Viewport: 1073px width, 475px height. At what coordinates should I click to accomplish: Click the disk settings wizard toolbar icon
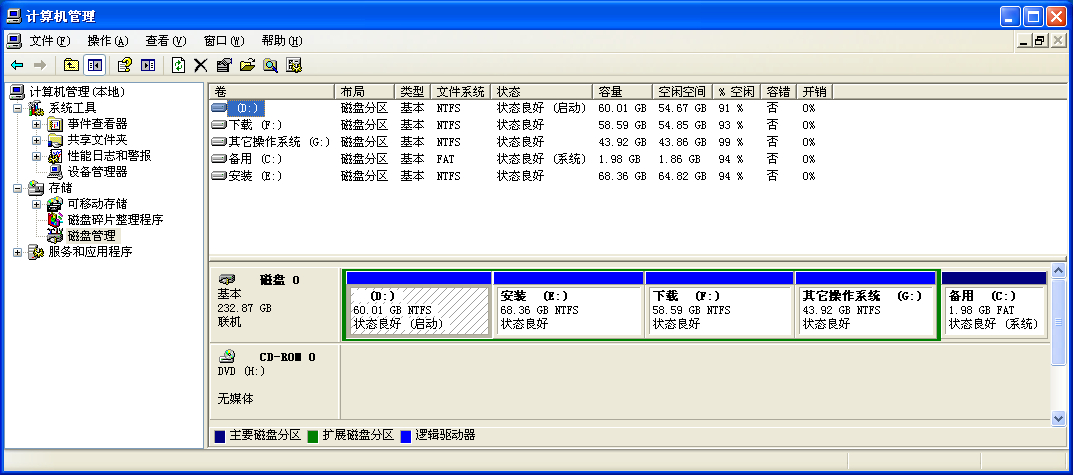[294, 65]
